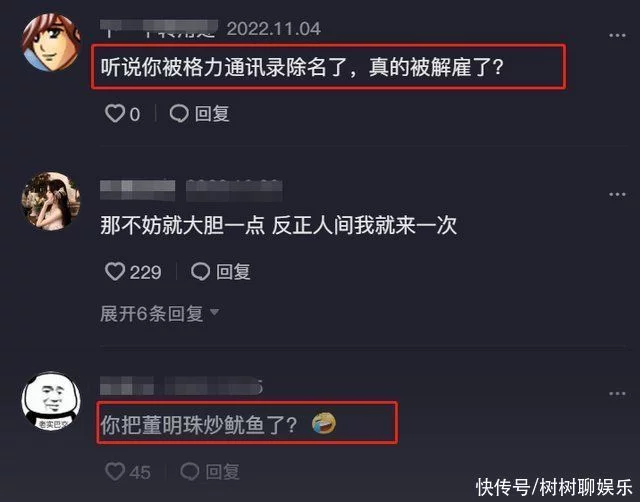Like the comment about 格力通讯录除名
The height and width of the screenshot is (502, 640).
pos(115,113)
